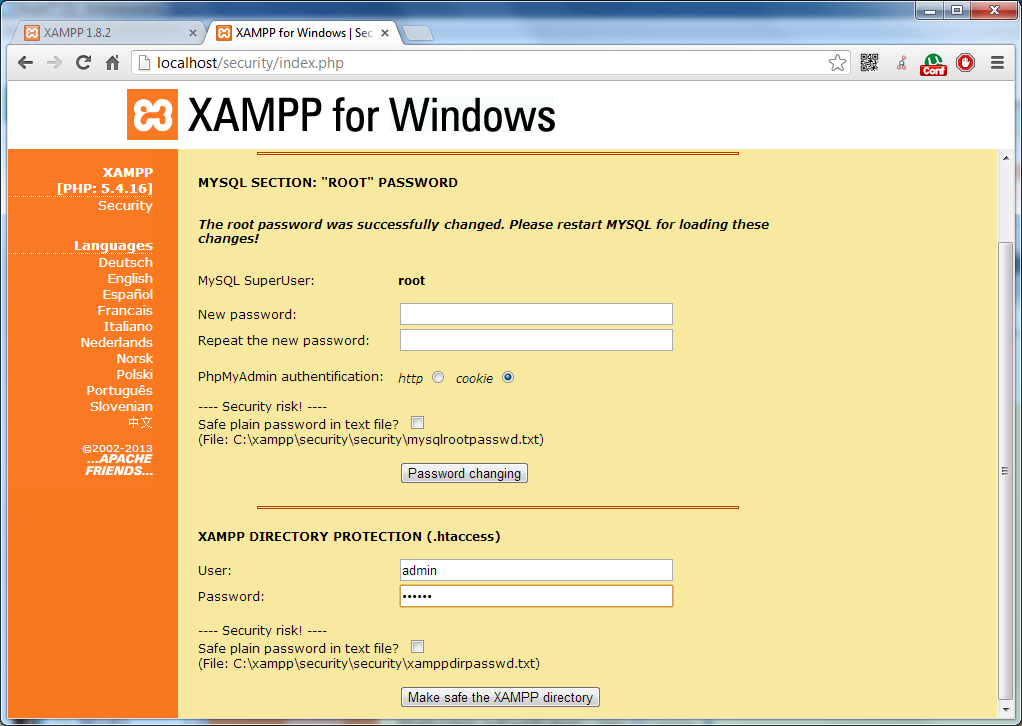The height and width of the screenshot is (726, 1022).
Task: Switch language to Chinese 中文
Action: (x=140, y=422)
